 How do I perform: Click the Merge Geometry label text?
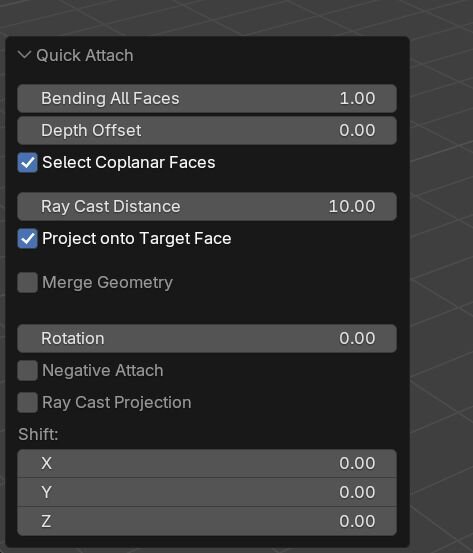(x=108, y=283)
